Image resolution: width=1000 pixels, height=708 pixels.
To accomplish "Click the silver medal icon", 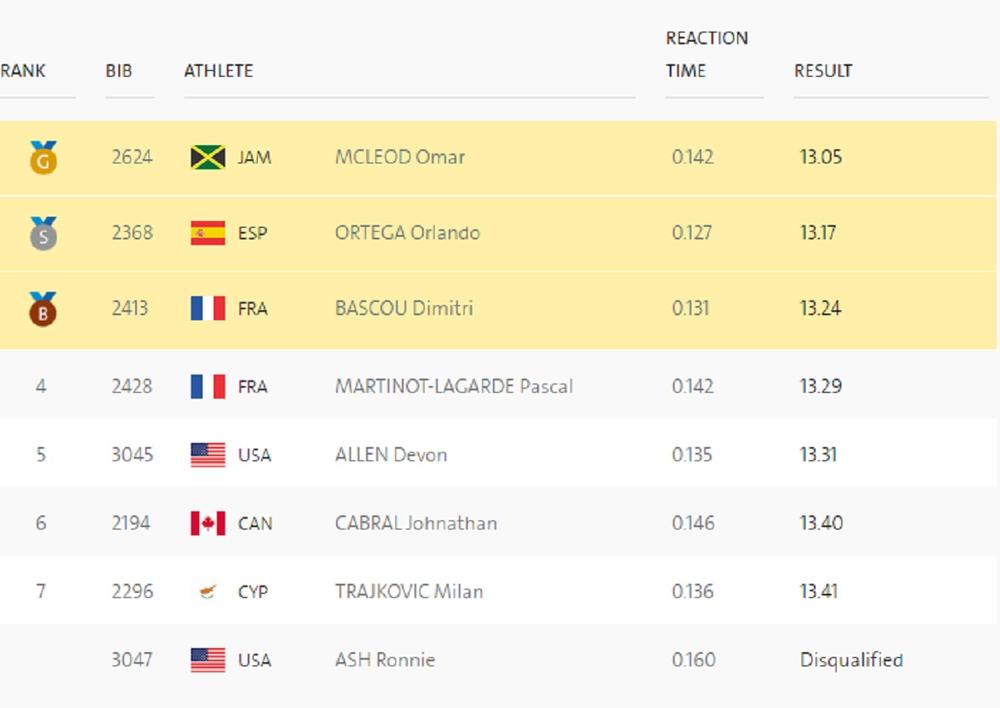I will point(43,233).
